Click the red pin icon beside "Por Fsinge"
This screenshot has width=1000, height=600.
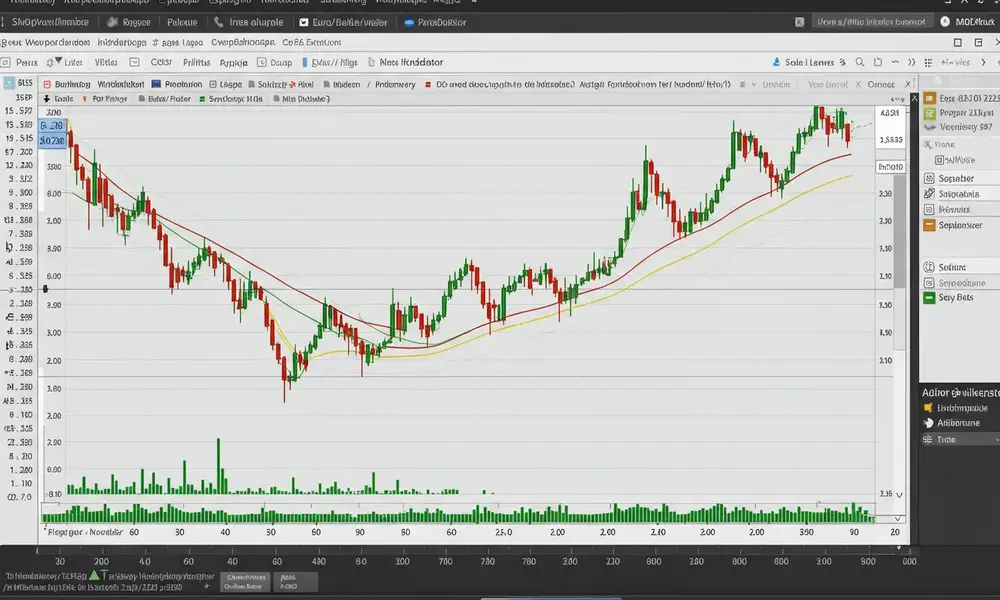[x=85, y=99]
